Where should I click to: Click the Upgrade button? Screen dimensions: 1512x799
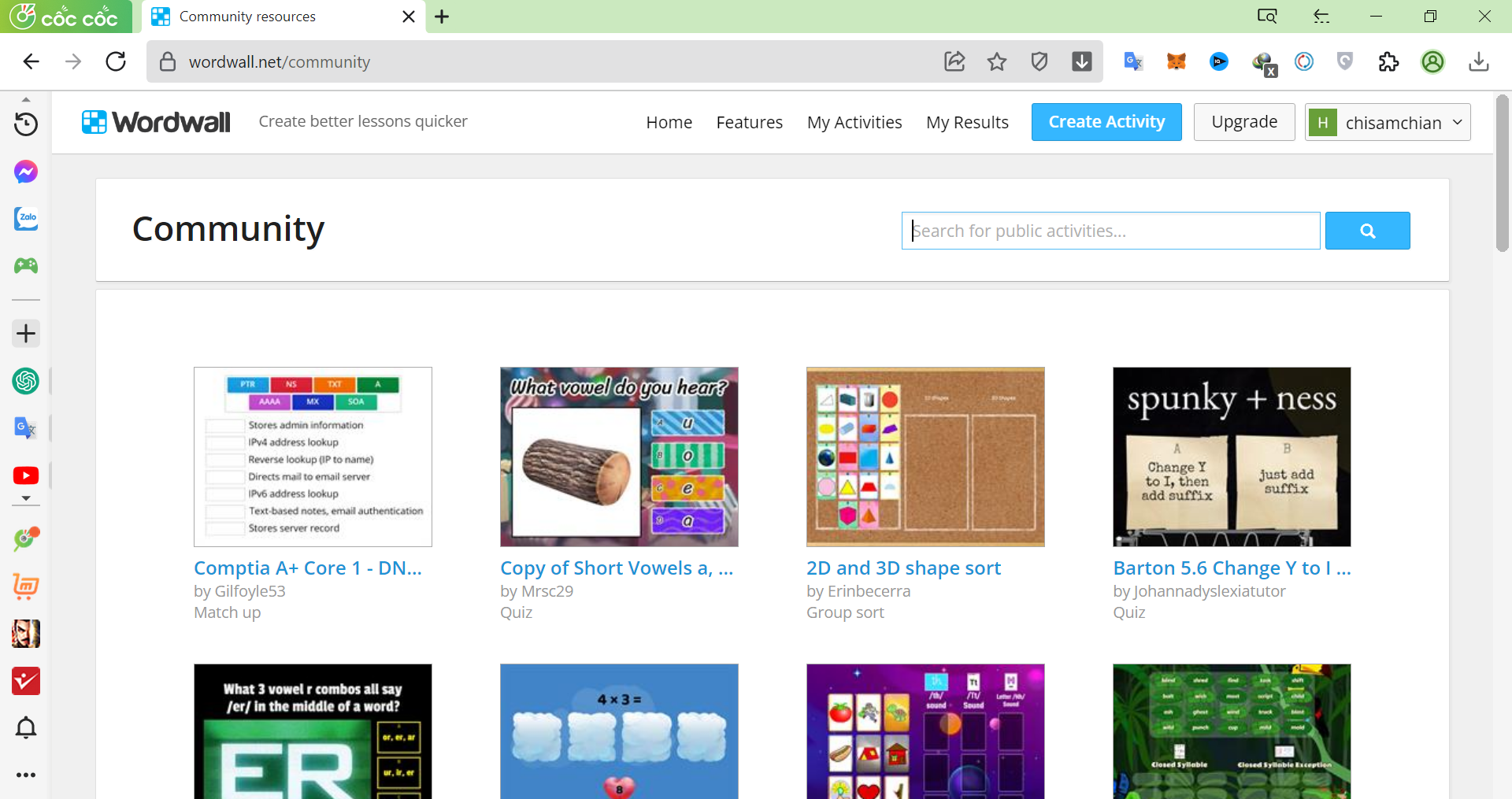1244,122
